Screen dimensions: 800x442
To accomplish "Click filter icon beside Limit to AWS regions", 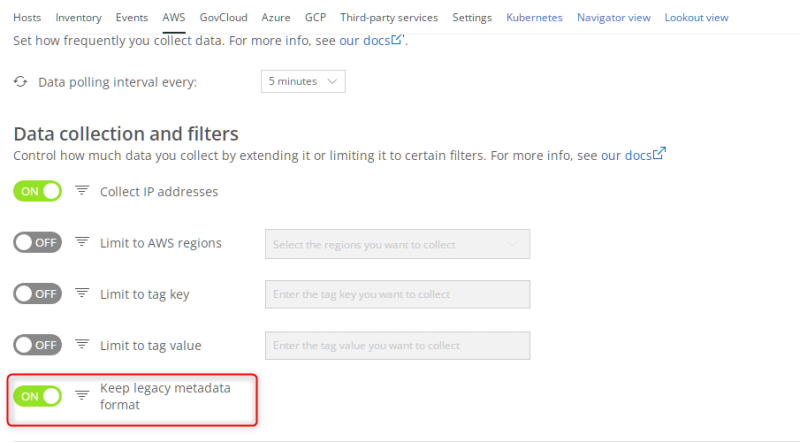I will (83, 243).
